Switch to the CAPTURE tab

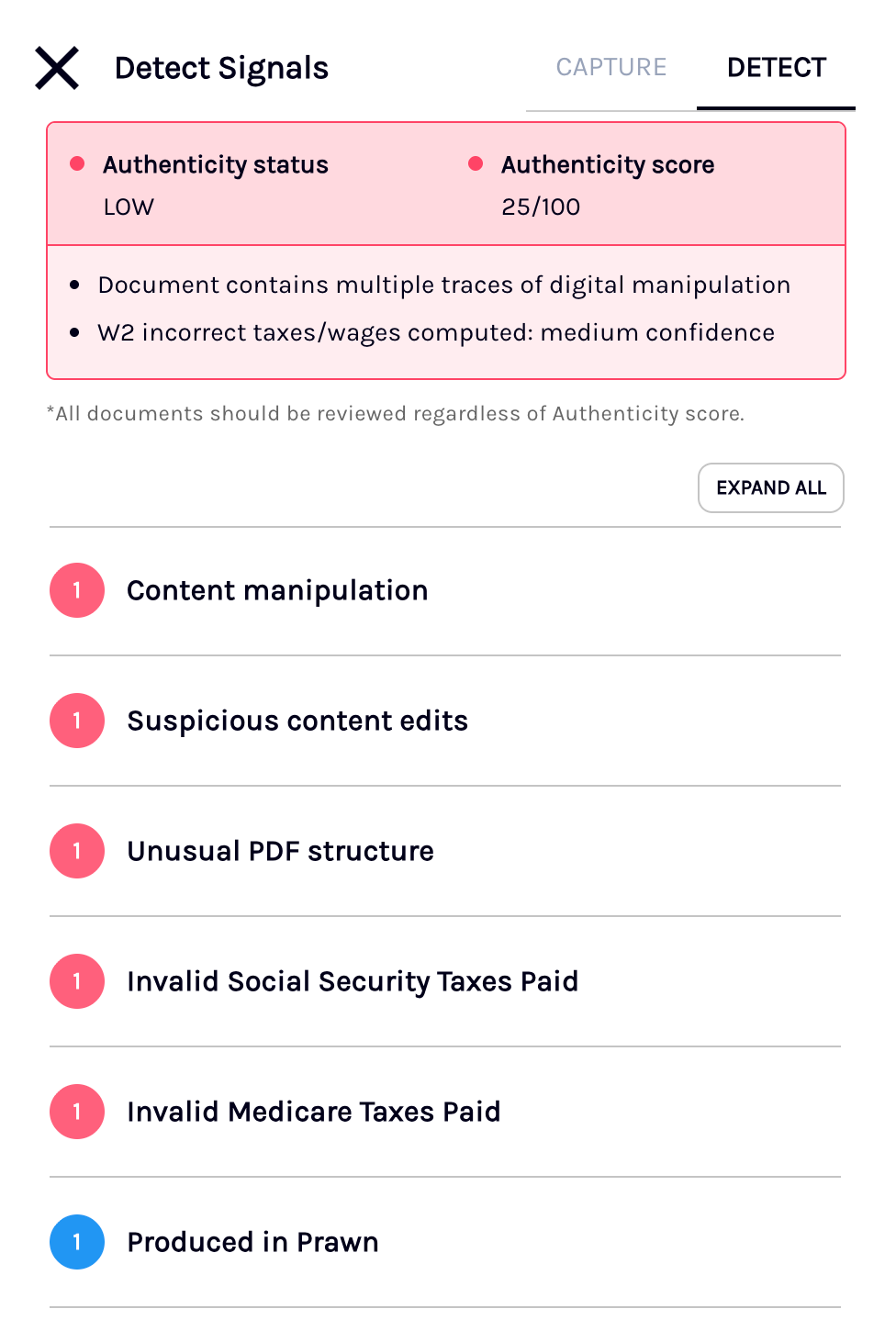(x=611, y=68)
